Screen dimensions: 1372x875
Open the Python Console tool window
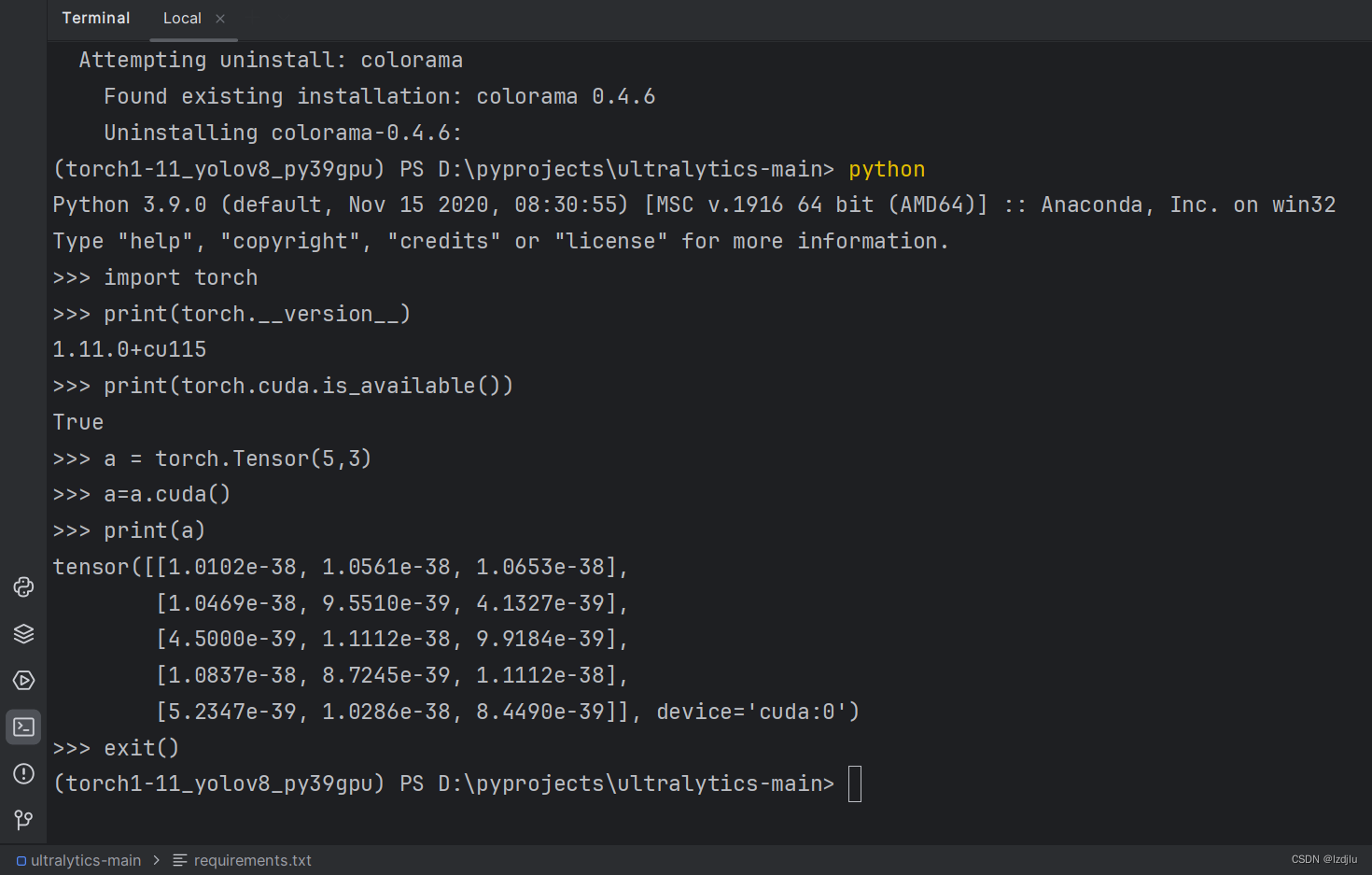23,587
